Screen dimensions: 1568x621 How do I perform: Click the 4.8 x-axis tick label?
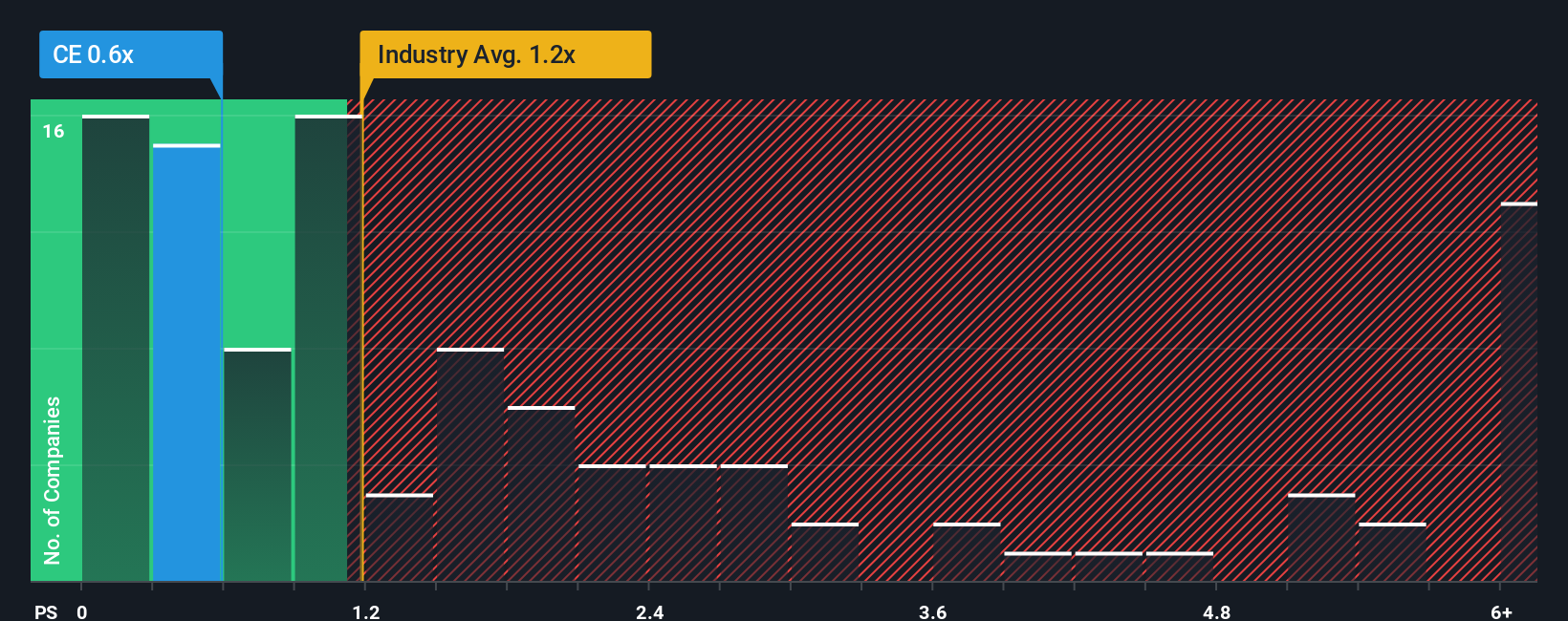(x=1217, y=611)
